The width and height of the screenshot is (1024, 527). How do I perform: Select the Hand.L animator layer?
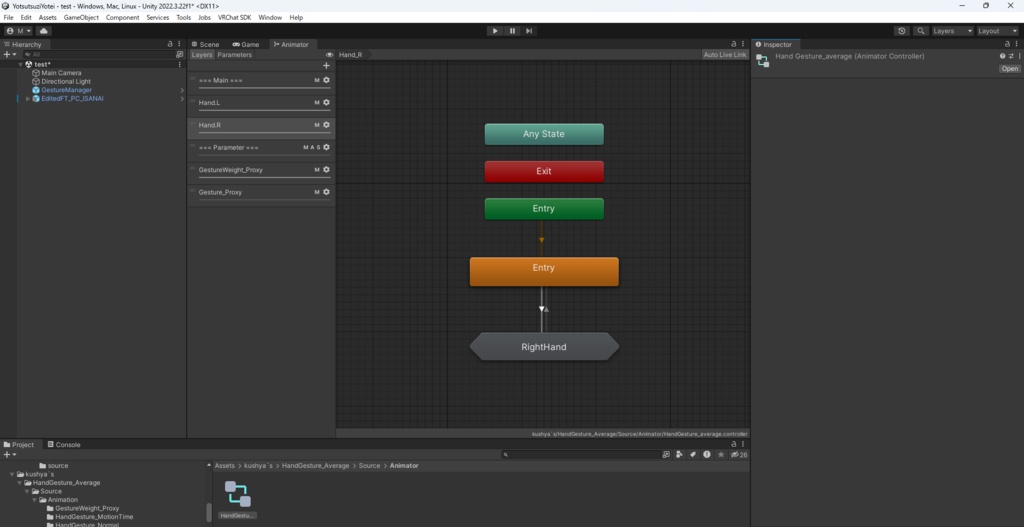pos(261,104)
